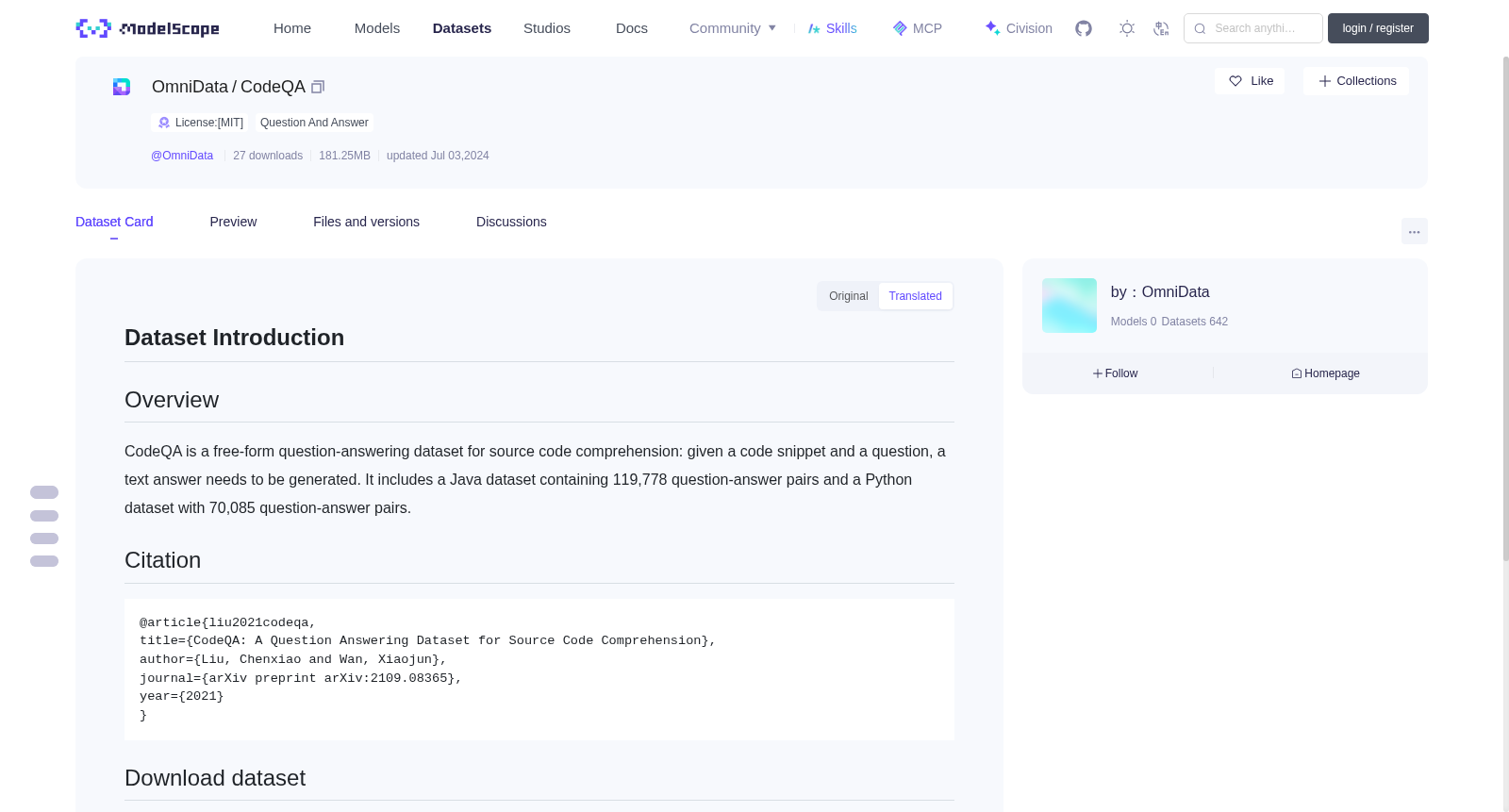This screenshot has height=812, width=1509.
Task: Focus the Search anything input field
Action: [1253, 28]
